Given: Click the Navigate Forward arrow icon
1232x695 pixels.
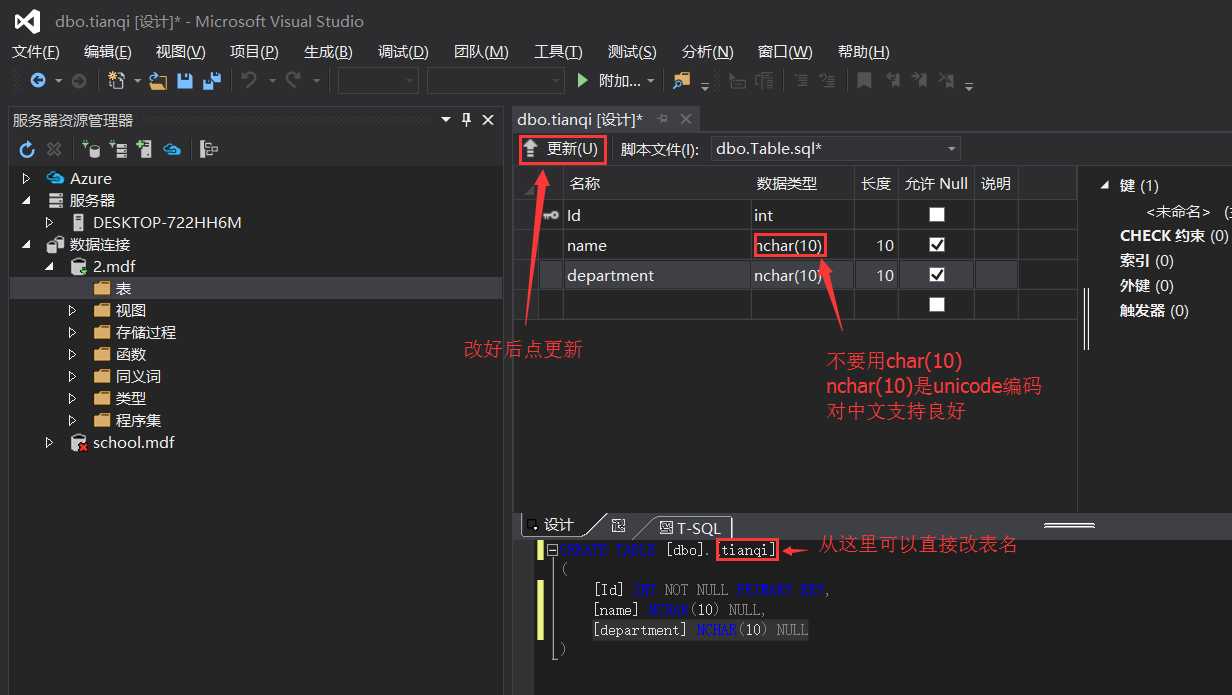Looking at the screenshot, I should tap(79, 81).
